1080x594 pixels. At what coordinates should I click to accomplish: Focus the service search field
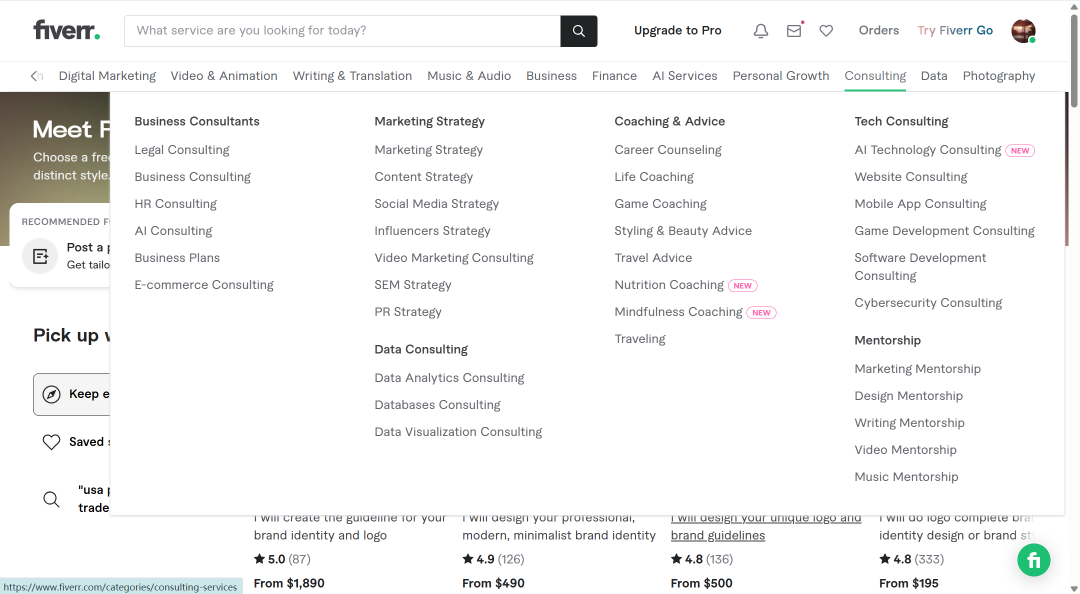(342, 31)
